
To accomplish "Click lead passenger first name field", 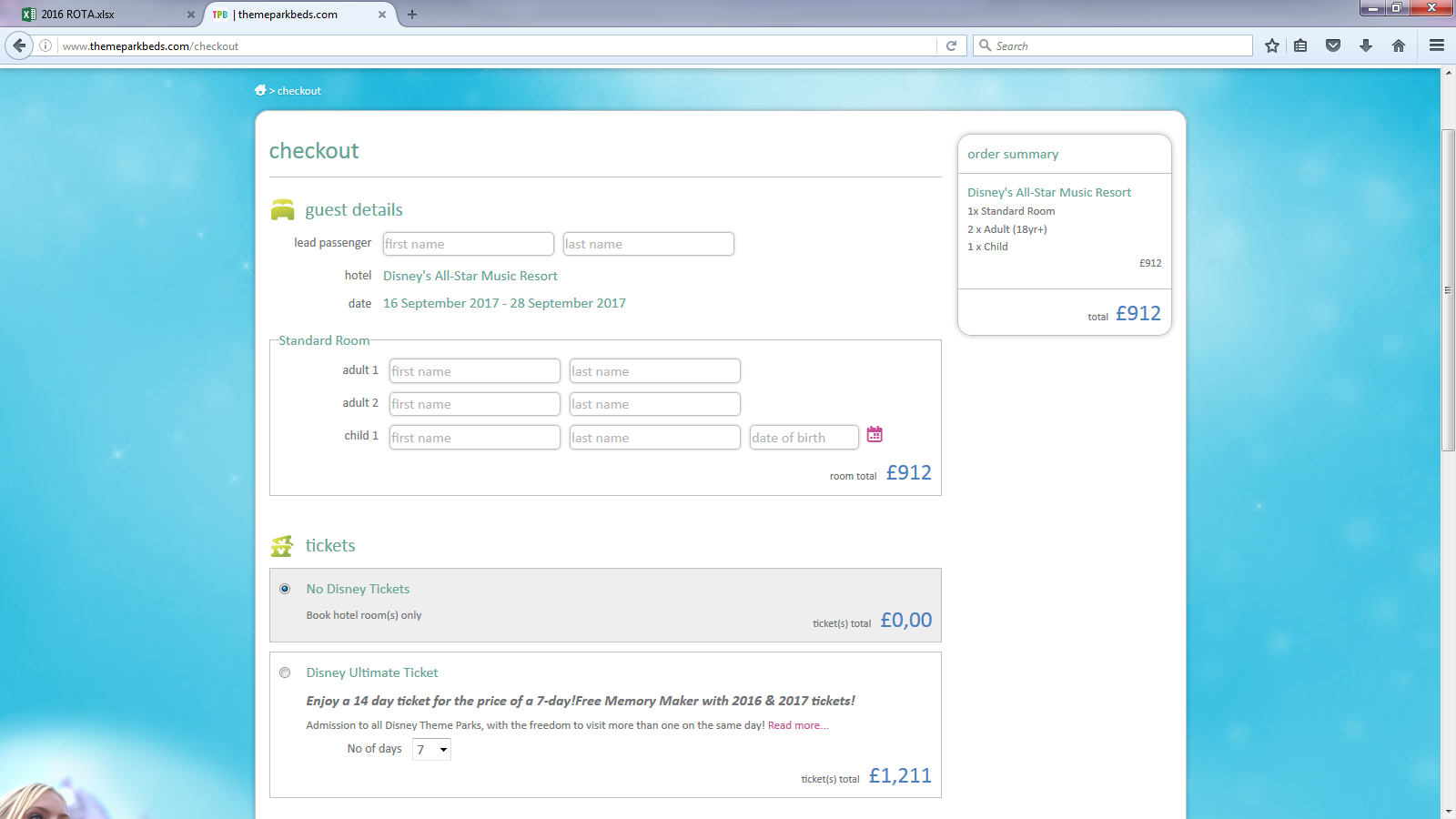I will (469, 244).
